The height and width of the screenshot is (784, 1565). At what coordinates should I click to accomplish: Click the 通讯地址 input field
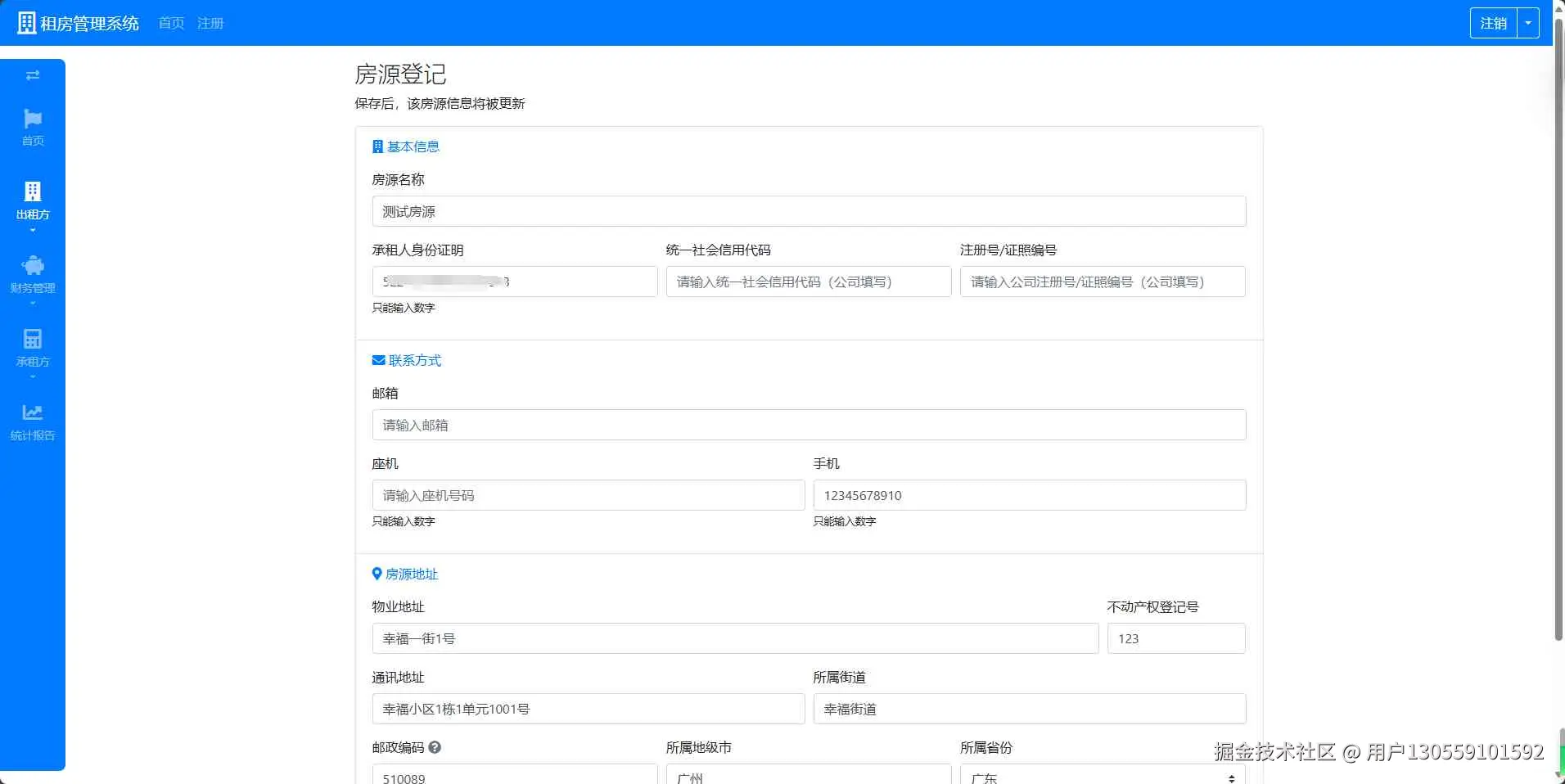[589, 709]
